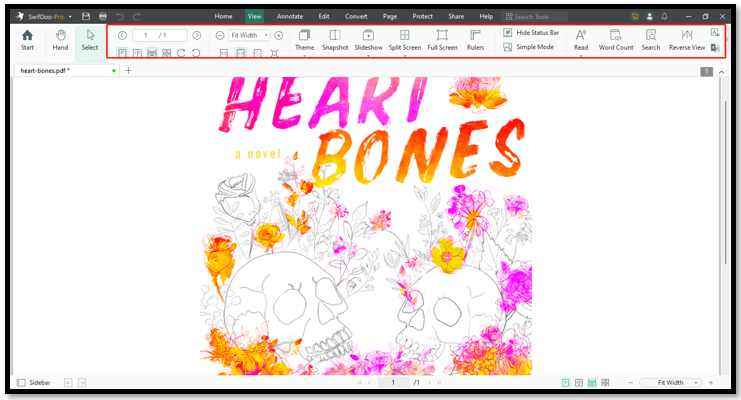Screen dimensions: 741x400
Task: Take a Snapshot of the page
Action: pos(335,41)
